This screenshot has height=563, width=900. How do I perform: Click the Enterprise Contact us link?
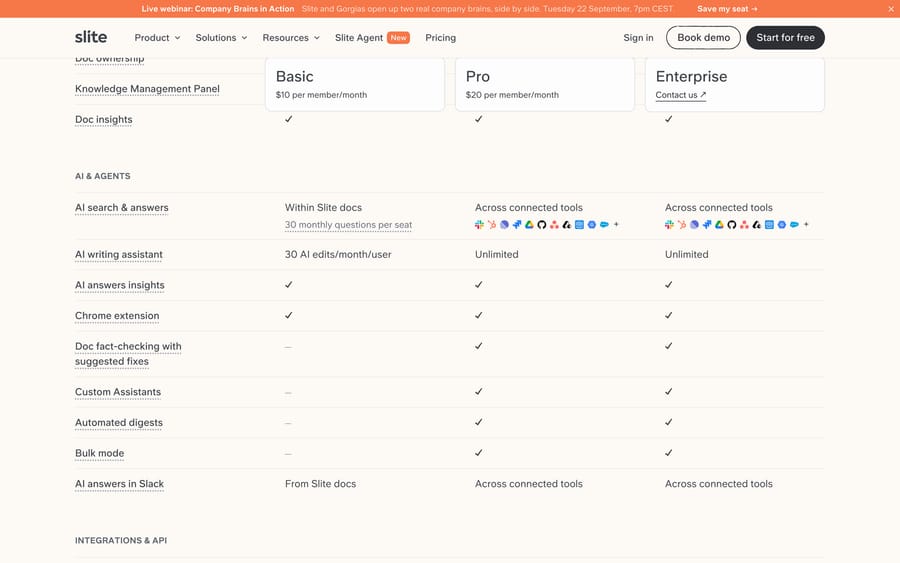coord(681,95)
